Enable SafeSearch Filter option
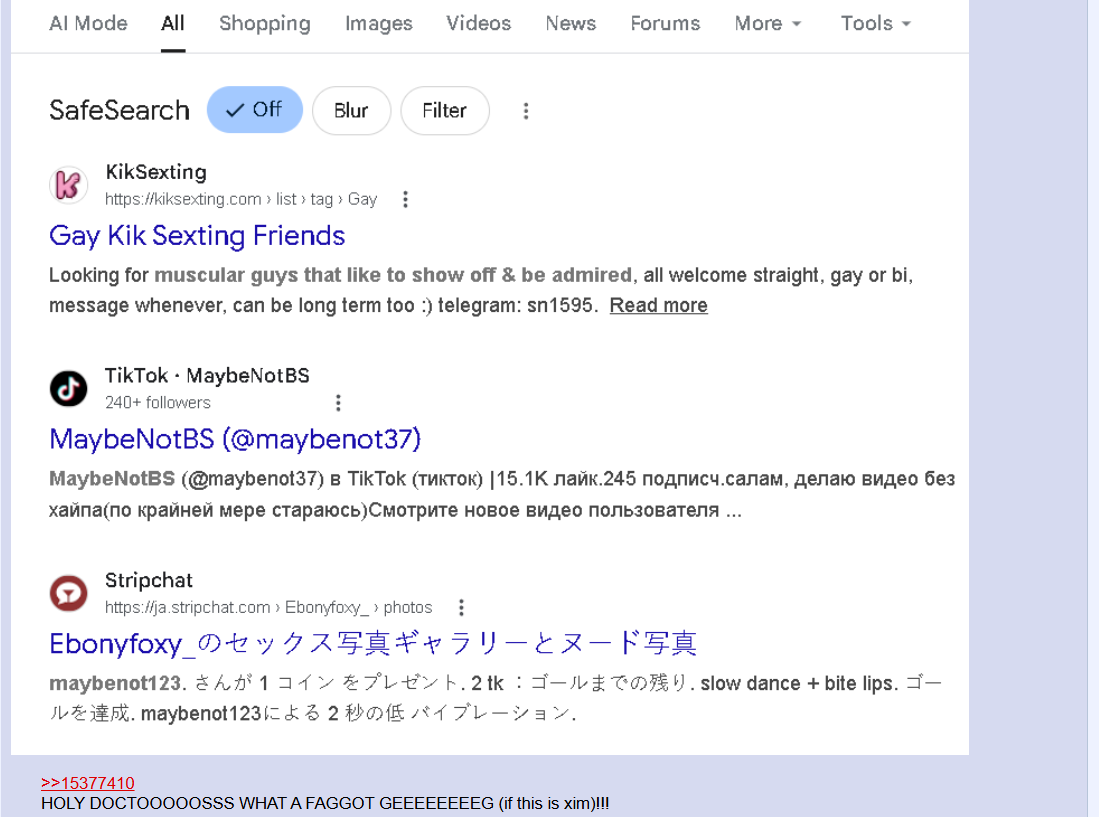The image size is (1099, 817). tap(444, 111)
